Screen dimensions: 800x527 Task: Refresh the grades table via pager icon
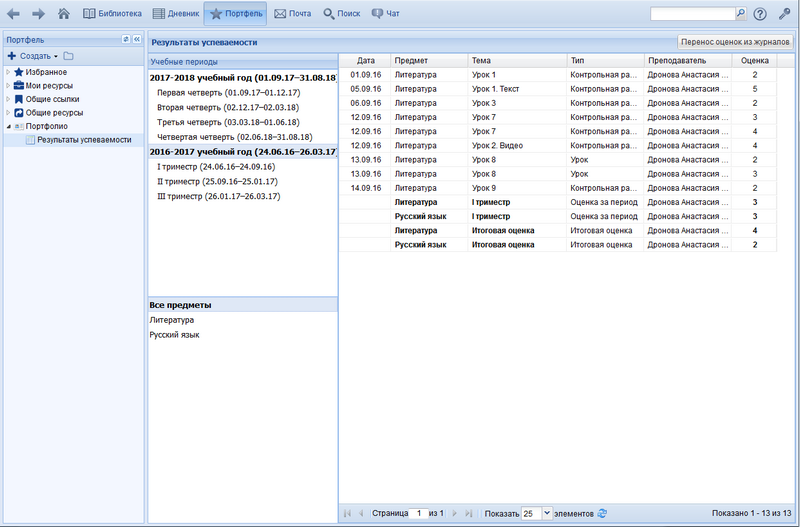point(602,513)
